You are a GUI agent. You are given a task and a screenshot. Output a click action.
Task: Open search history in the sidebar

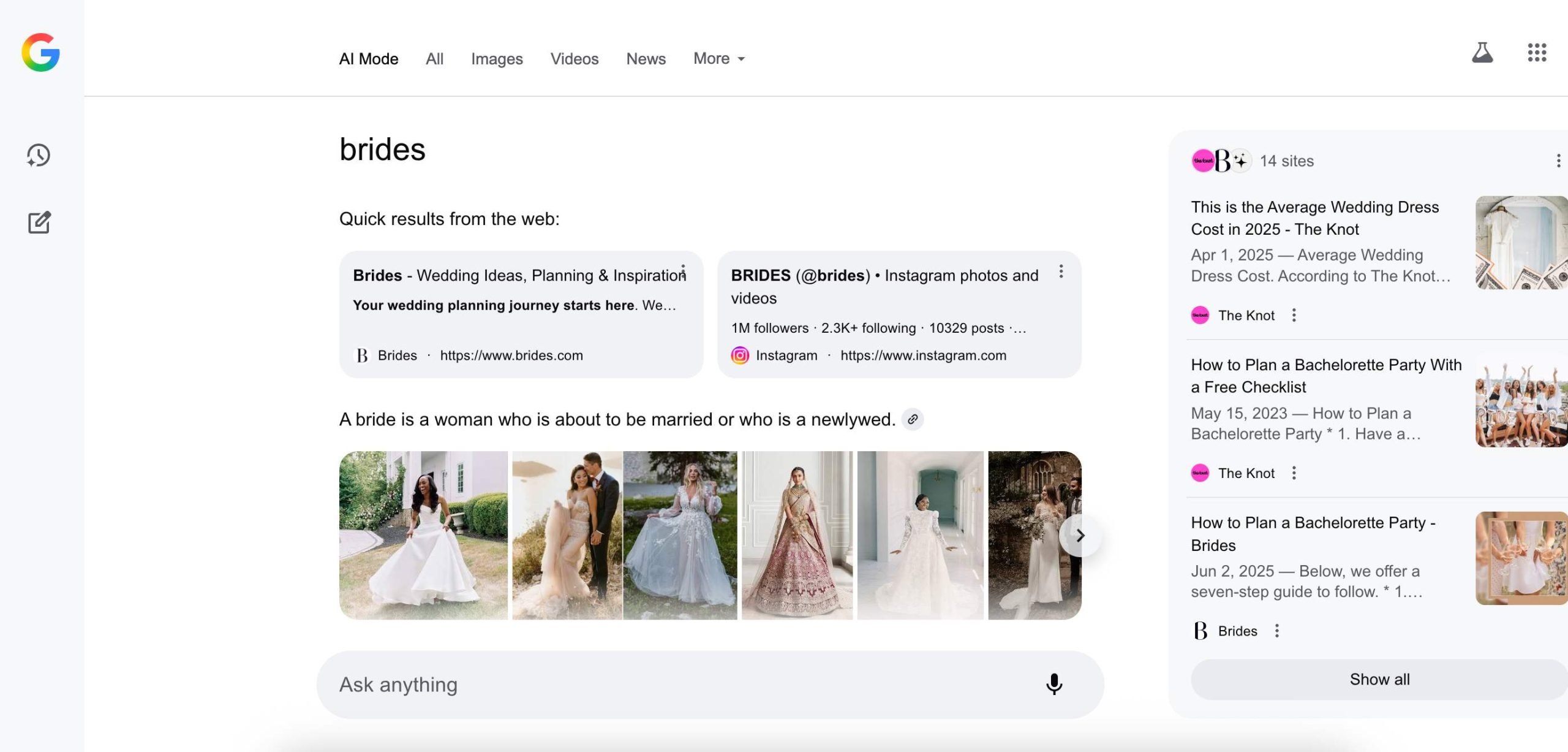pos(38,155)
